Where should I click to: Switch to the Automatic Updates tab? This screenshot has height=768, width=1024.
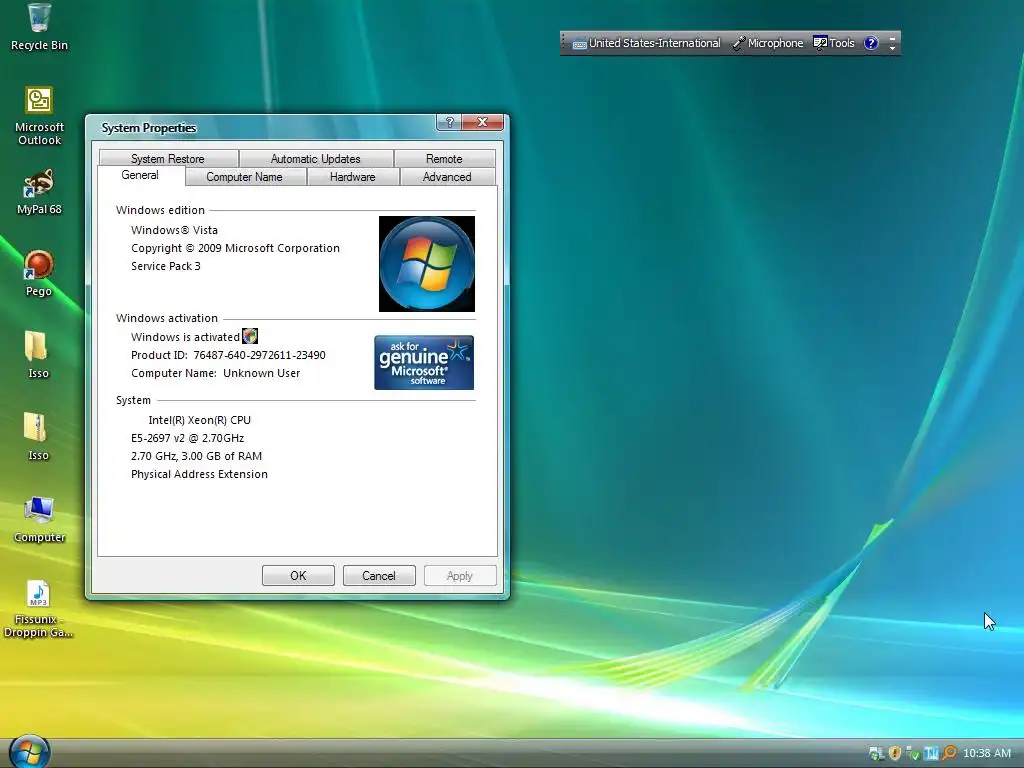click(x=315, y=159)
